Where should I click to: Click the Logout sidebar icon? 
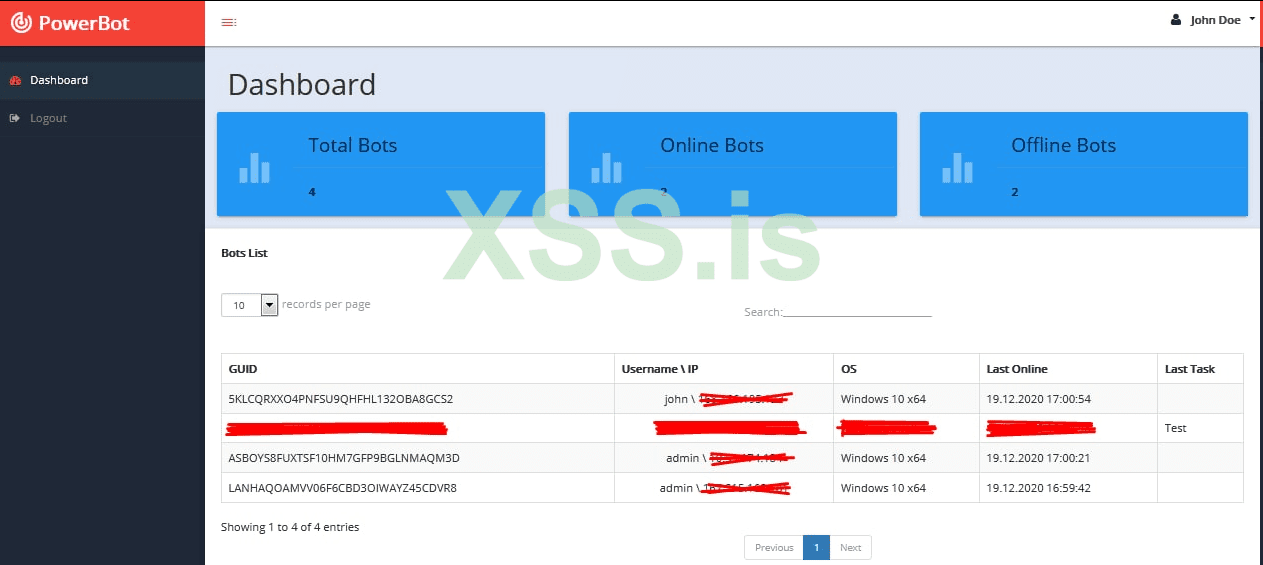coord(15,118)
